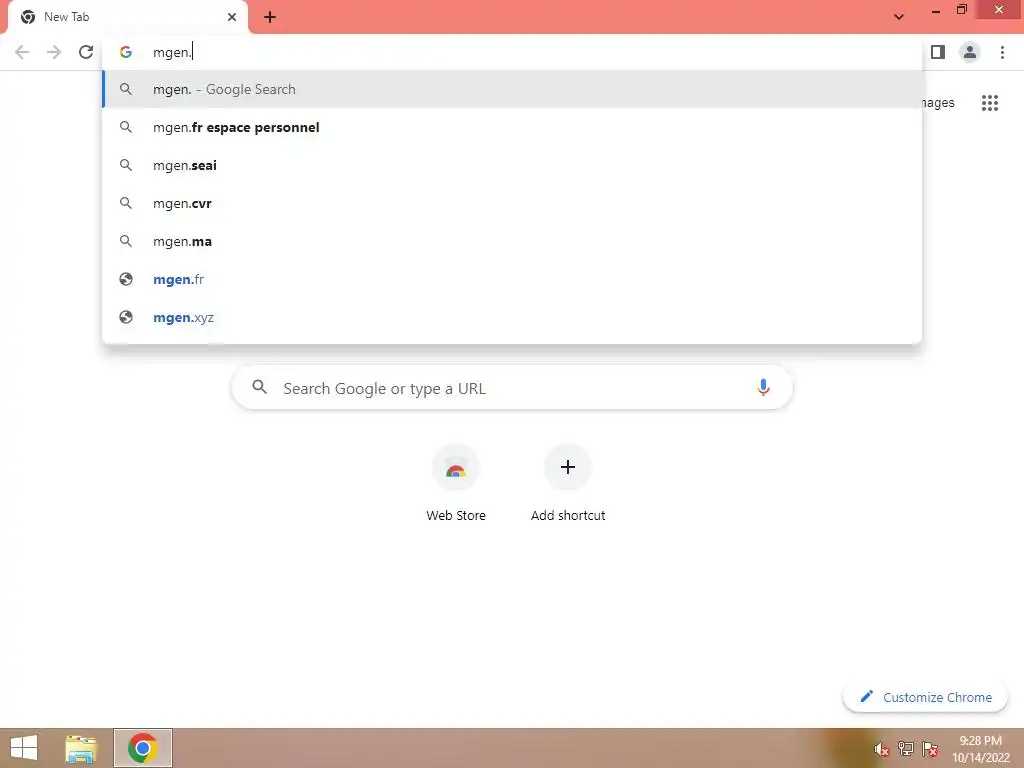Open the profile avatar menu

pos(970,52)
